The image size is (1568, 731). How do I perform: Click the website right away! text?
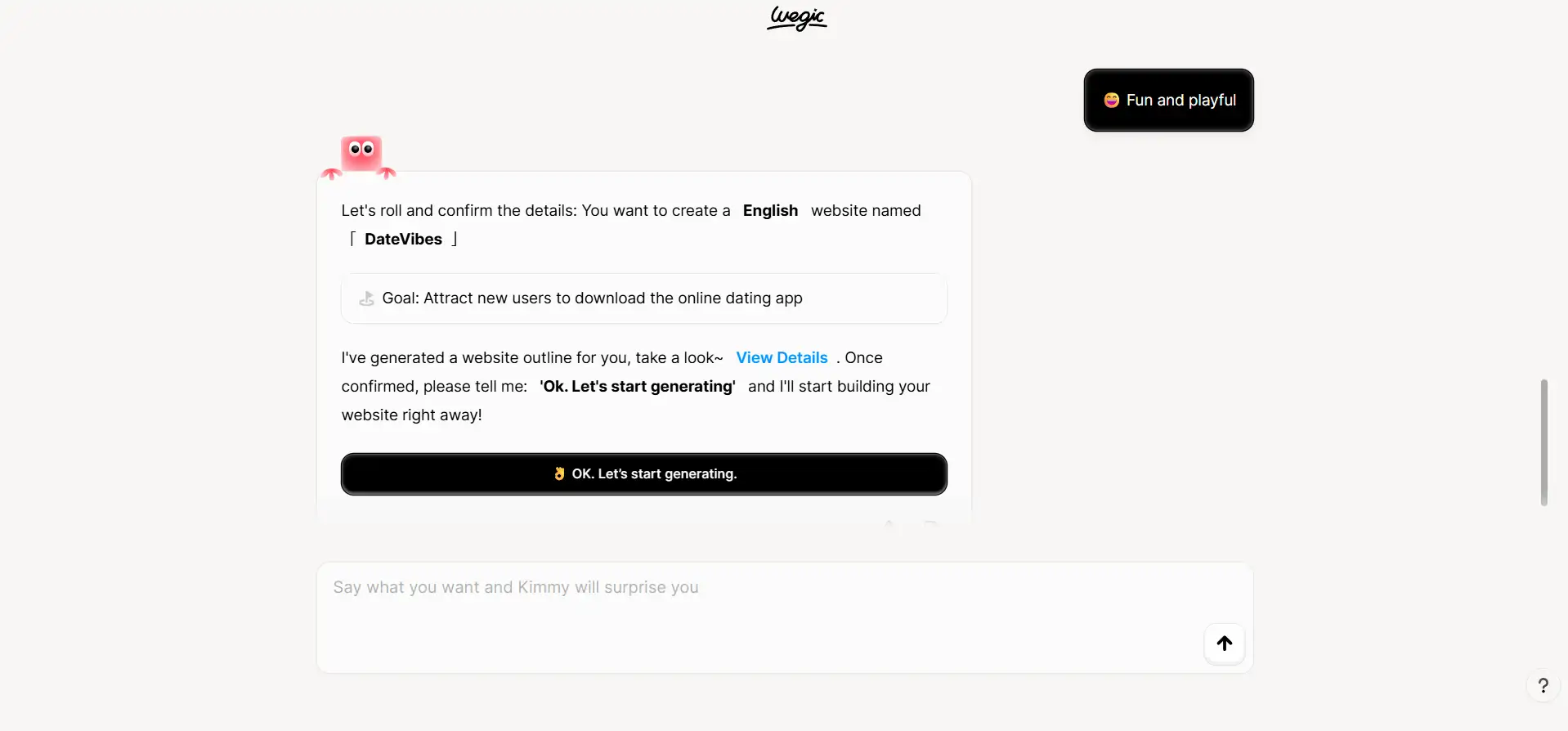click(x=411, y=415)
